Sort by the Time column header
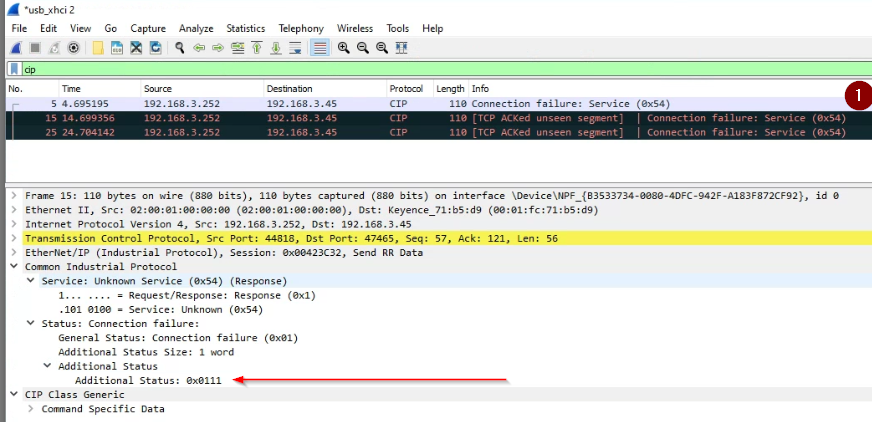Viewport: 872px width, 422px height. pyautogui.click(x=100, y=88)
